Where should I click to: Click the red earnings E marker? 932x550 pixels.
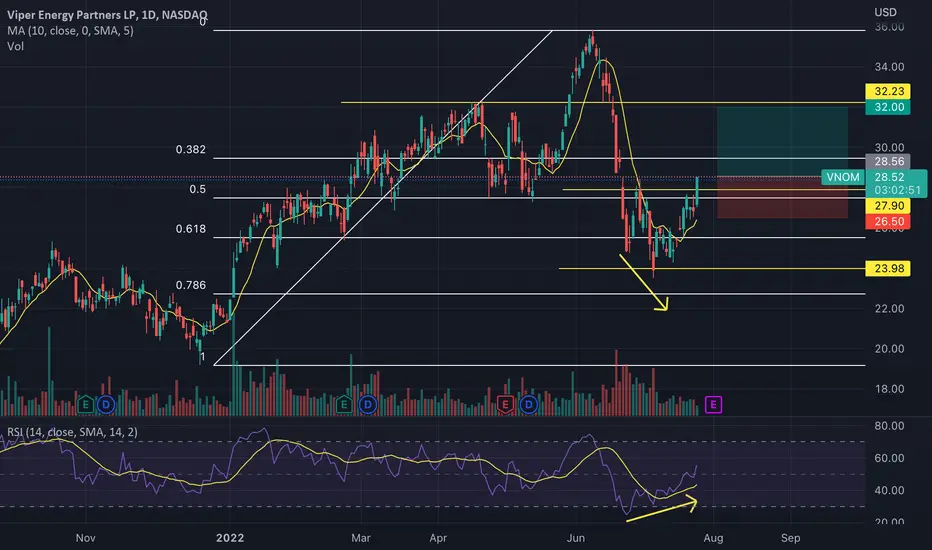(505, 405)
